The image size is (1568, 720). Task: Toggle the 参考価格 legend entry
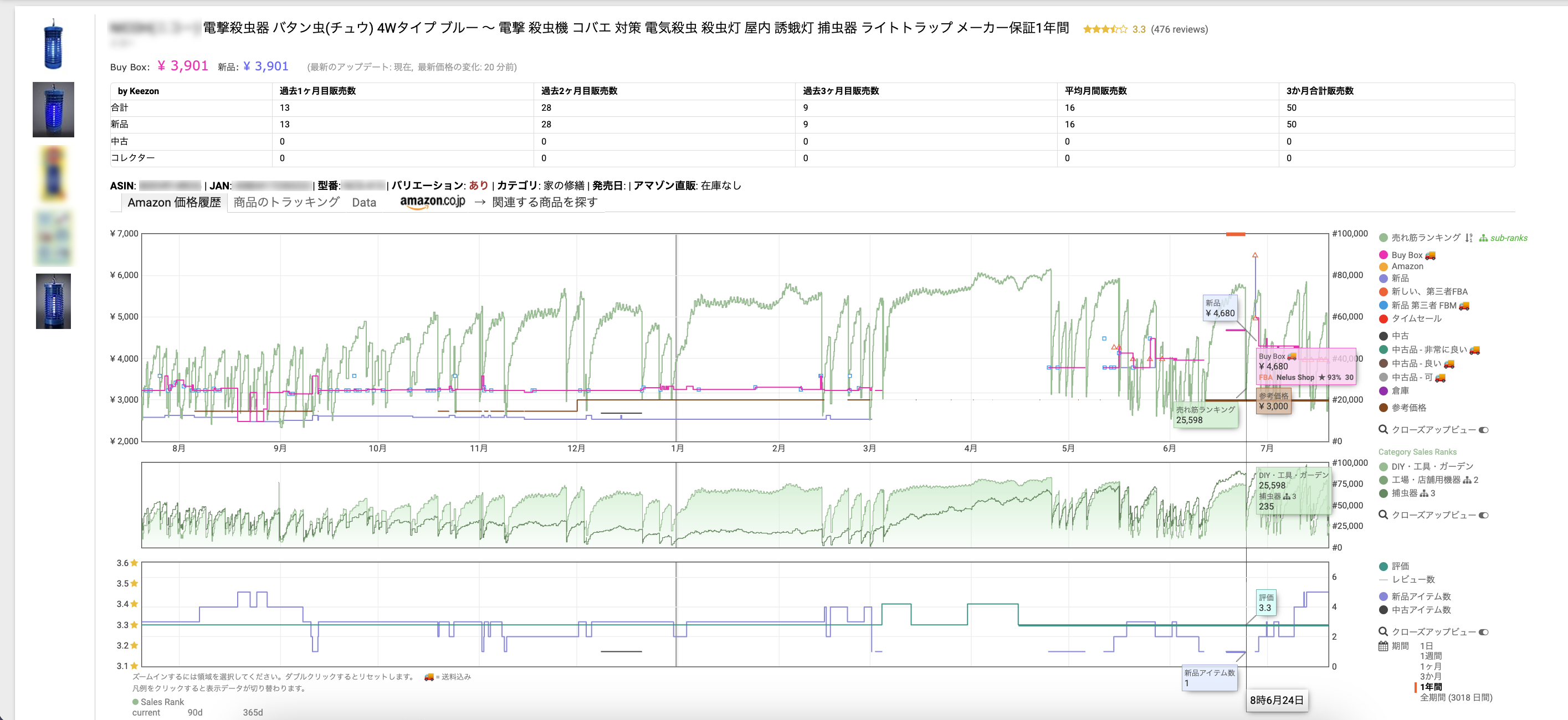pos(1408,408)
